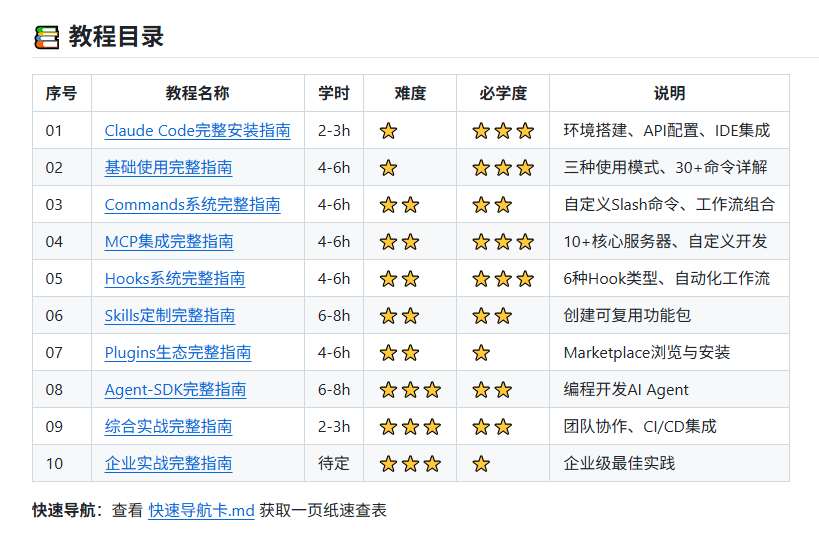Open the 企业实战完整指南 link
819x534 pixels.
[x=168, y=464]
